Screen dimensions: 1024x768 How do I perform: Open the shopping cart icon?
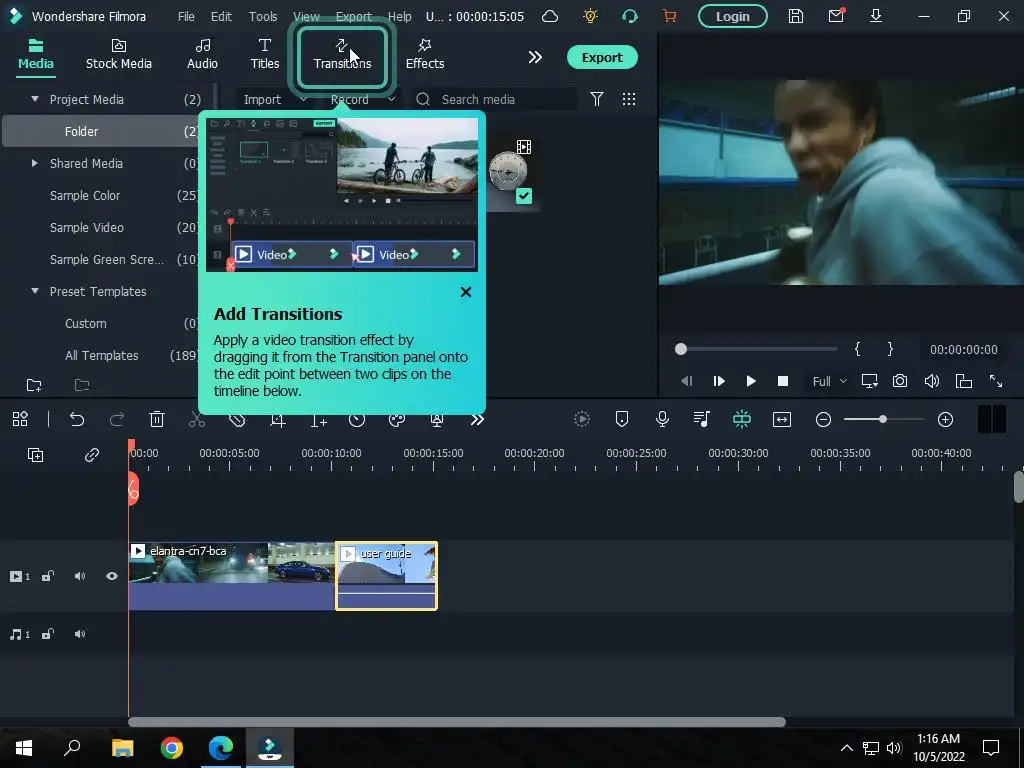[669, 16]
